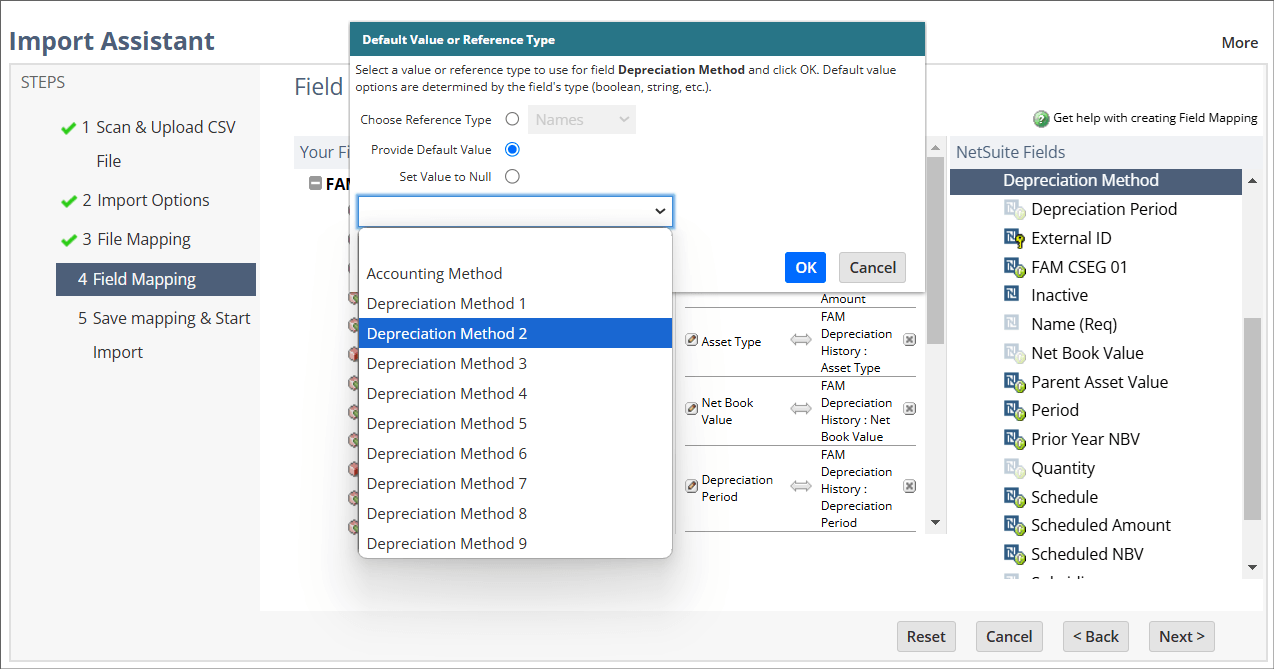Choose Depreciation Method 7 option
Screen dimensions: 1274x669
[515, 483]
